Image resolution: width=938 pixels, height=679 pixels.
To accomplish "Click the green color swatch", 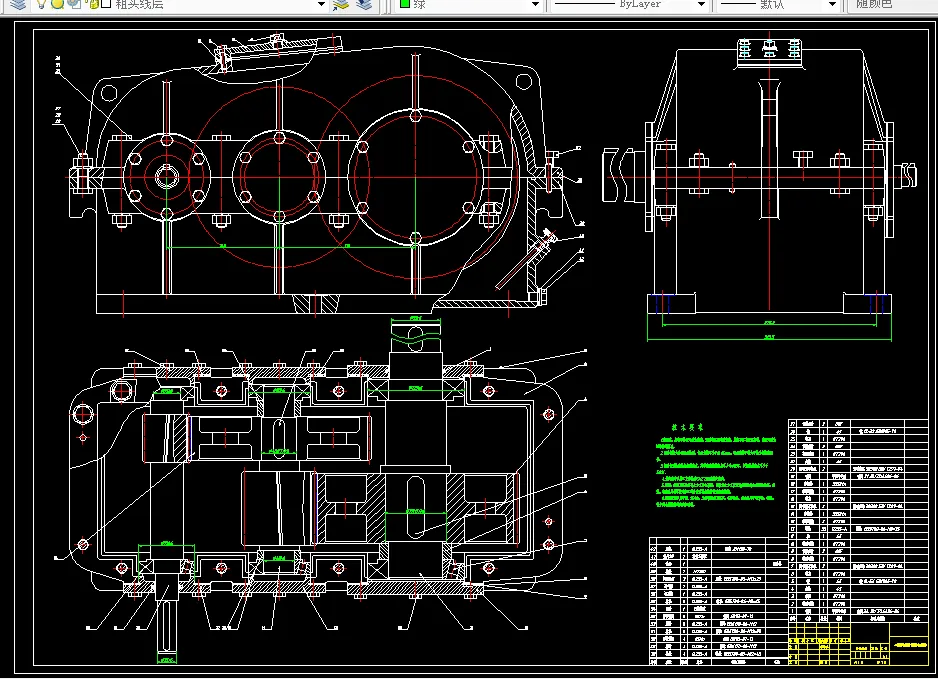I will click(405, 4).
